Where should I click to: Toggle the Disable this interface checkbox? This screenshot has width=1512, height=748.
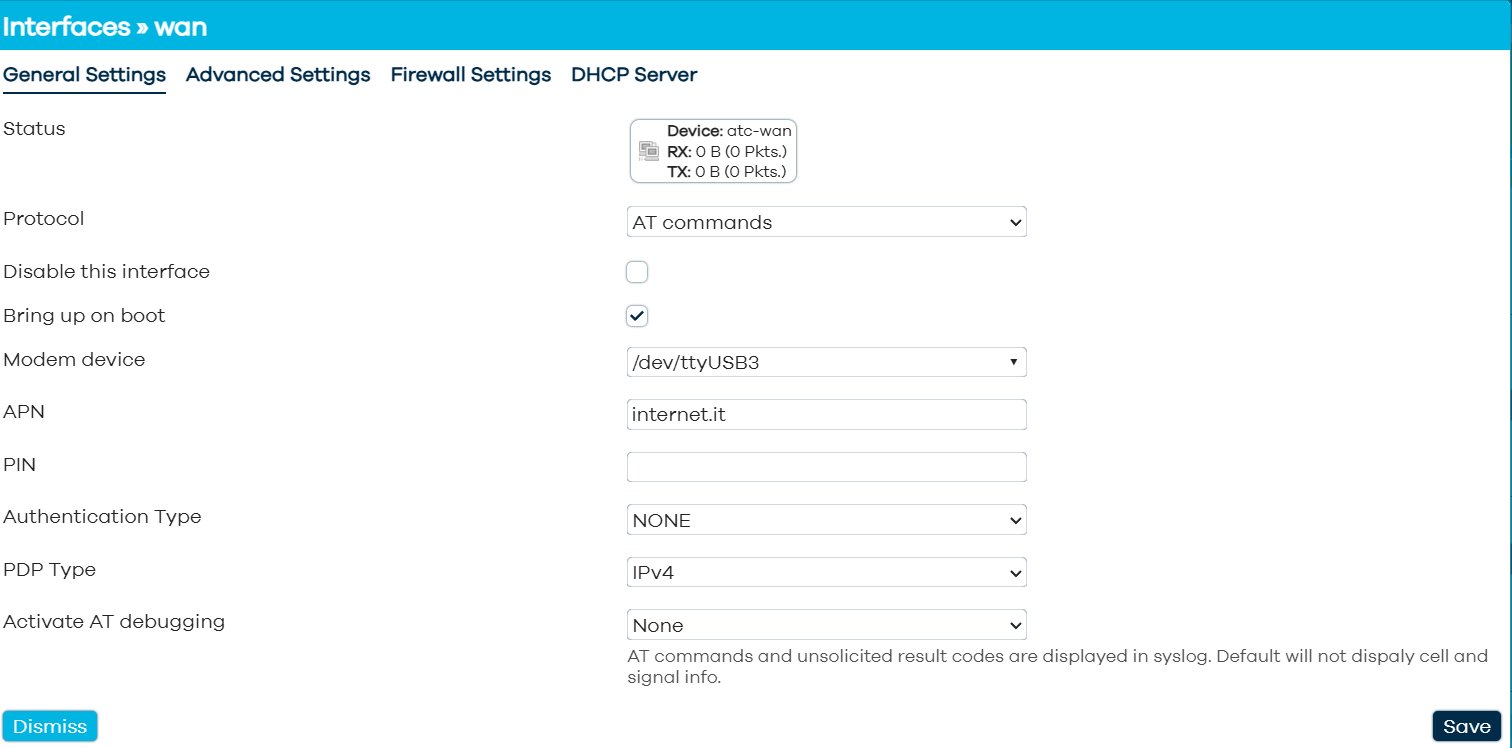(637, 272)
